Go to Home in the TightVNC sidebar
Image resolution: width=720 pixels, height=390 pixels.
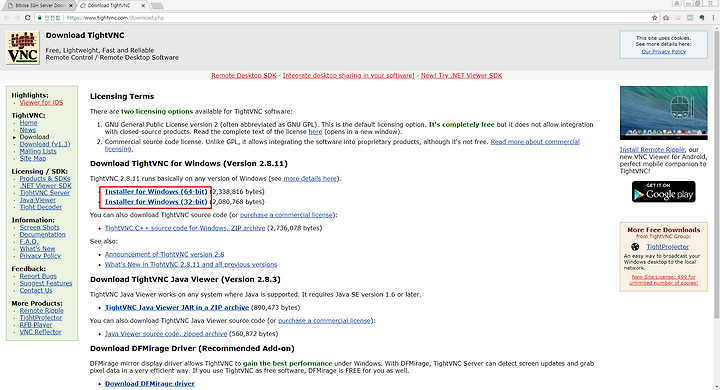[x=28, y=123]
